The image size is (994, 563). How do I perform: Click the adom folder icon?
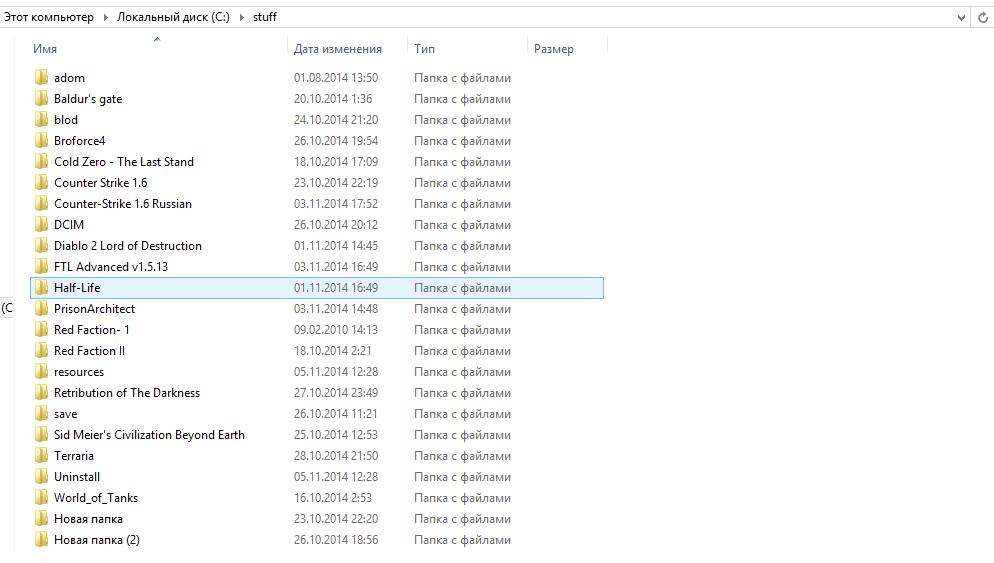(x=41, y=78)
